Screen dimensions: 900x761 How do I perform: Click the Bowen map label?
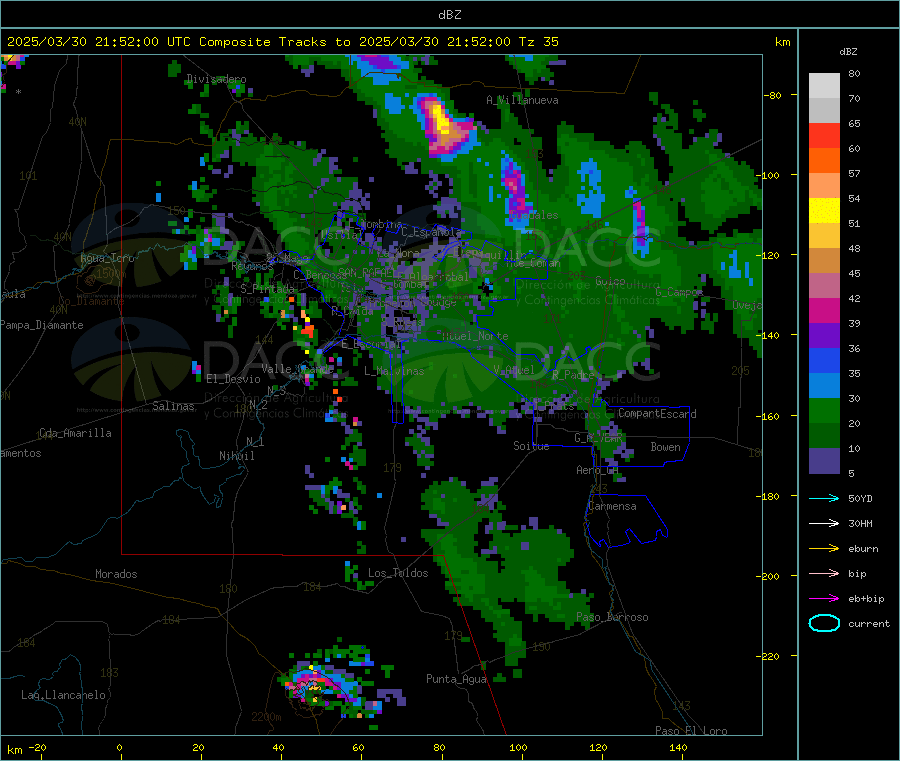(665, 447)
